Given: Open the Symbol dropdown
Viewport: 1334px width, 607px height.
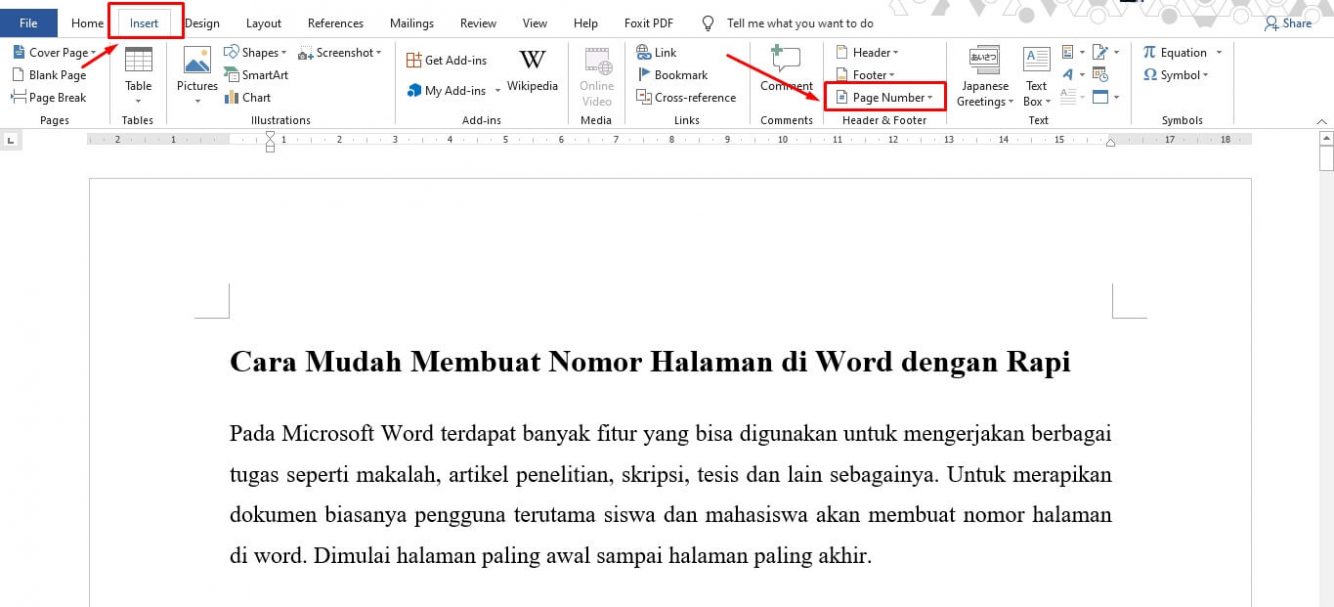Looking at the screenshot, I should click(1177, 75).
